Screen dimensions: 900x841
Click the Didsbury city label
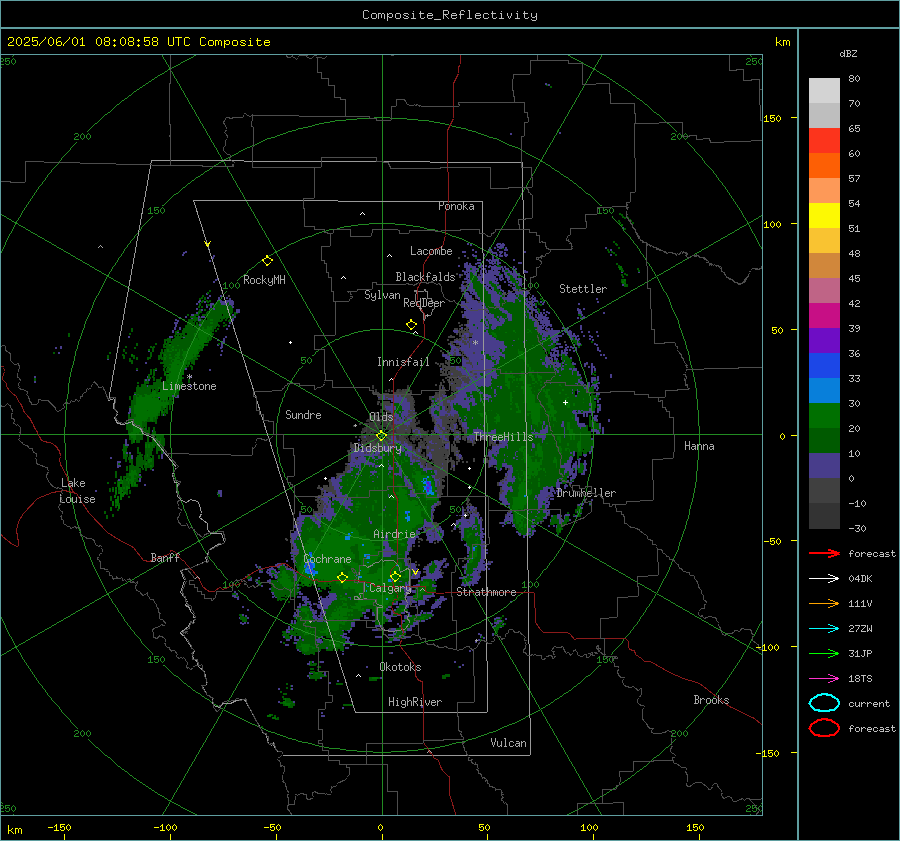[377, 448]
